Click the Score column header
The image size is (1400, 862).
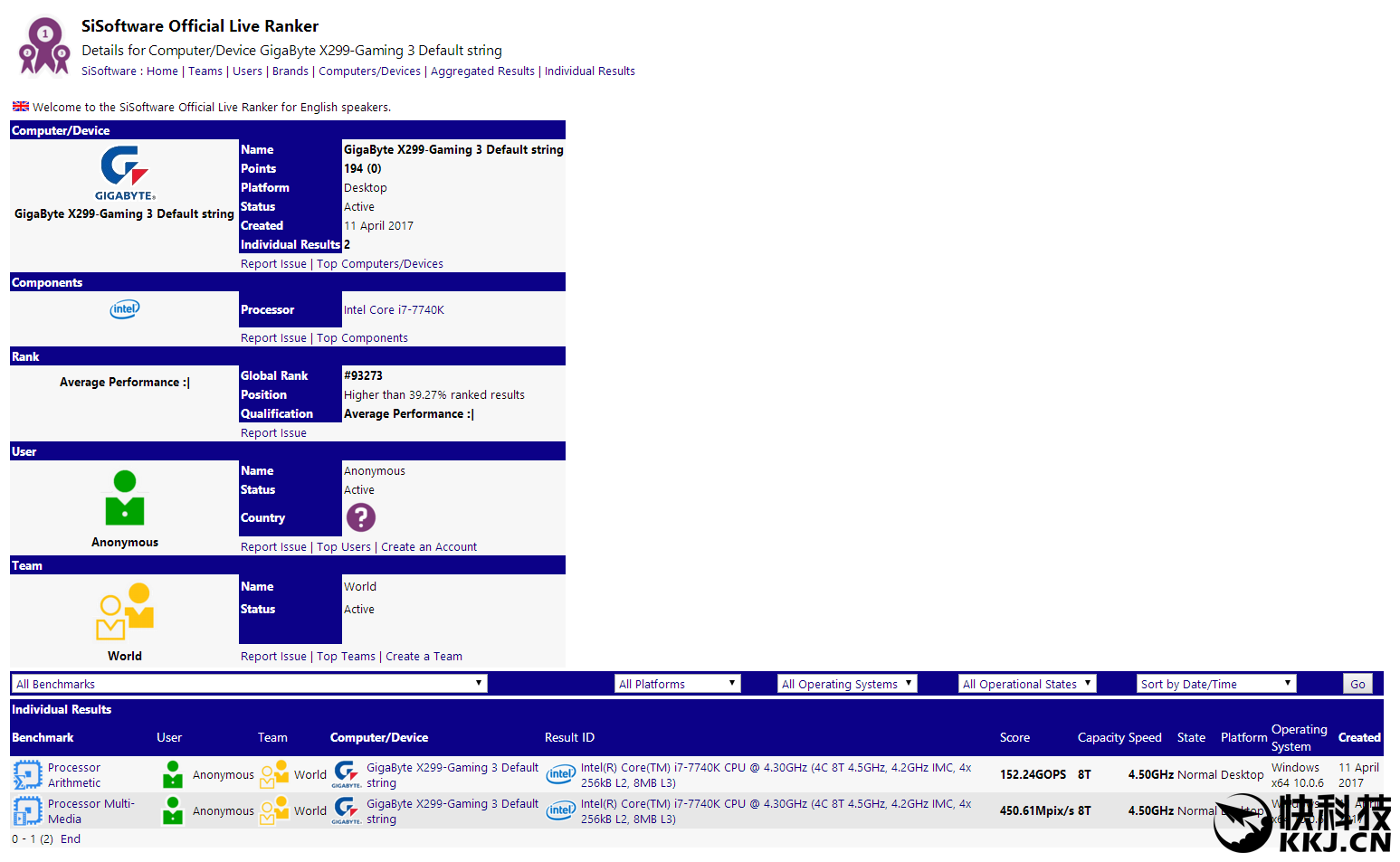point(1014,738)
